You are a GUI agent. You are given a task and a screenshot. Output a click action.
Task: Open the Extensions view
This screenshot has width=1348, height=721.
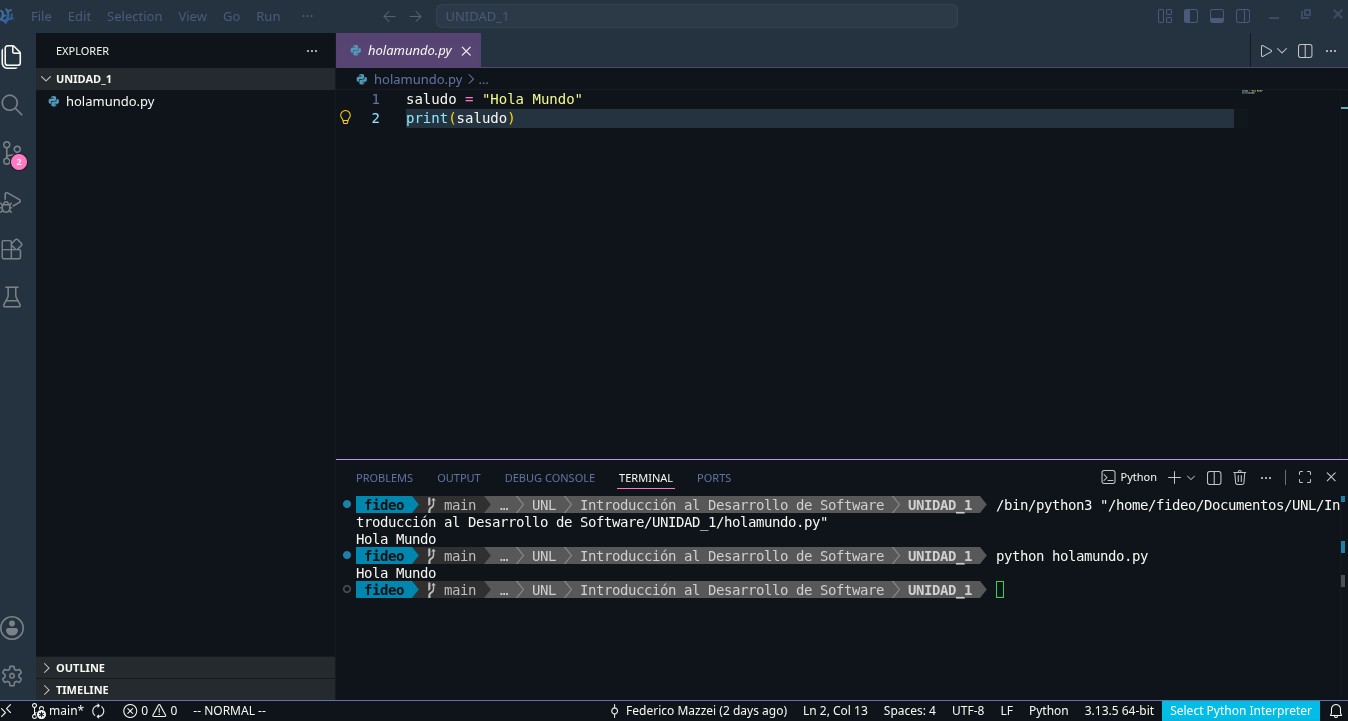click(12, 249)
